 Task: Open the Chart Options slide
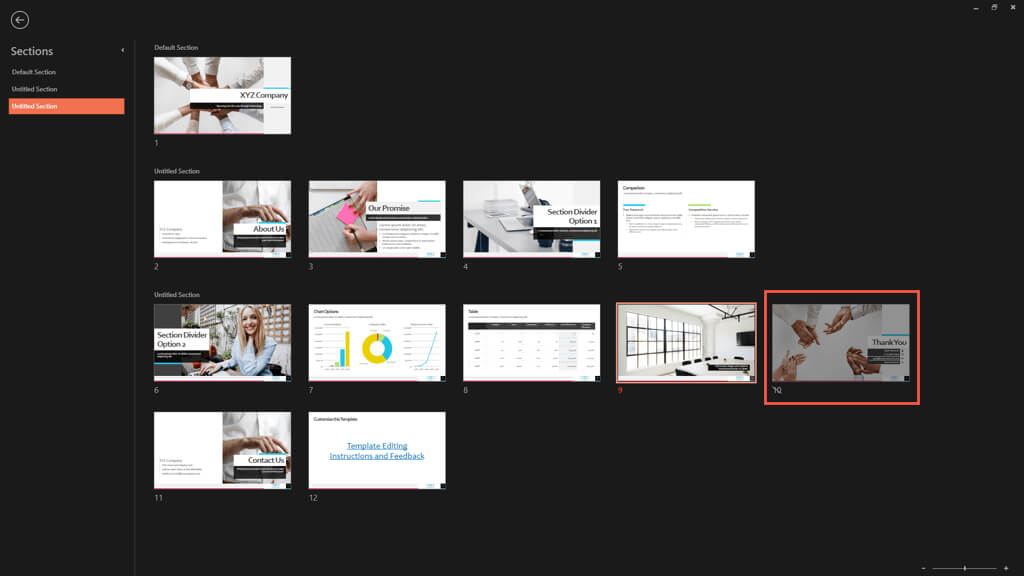click(x=377, y=343)
